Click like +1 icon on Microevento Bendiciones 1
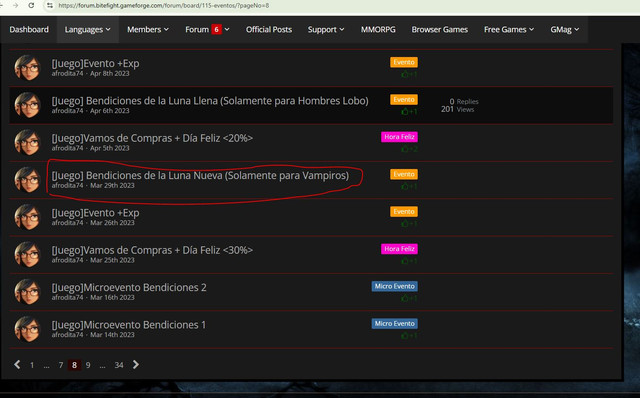The height and width of the screenshot is (398, 640). 409,336
